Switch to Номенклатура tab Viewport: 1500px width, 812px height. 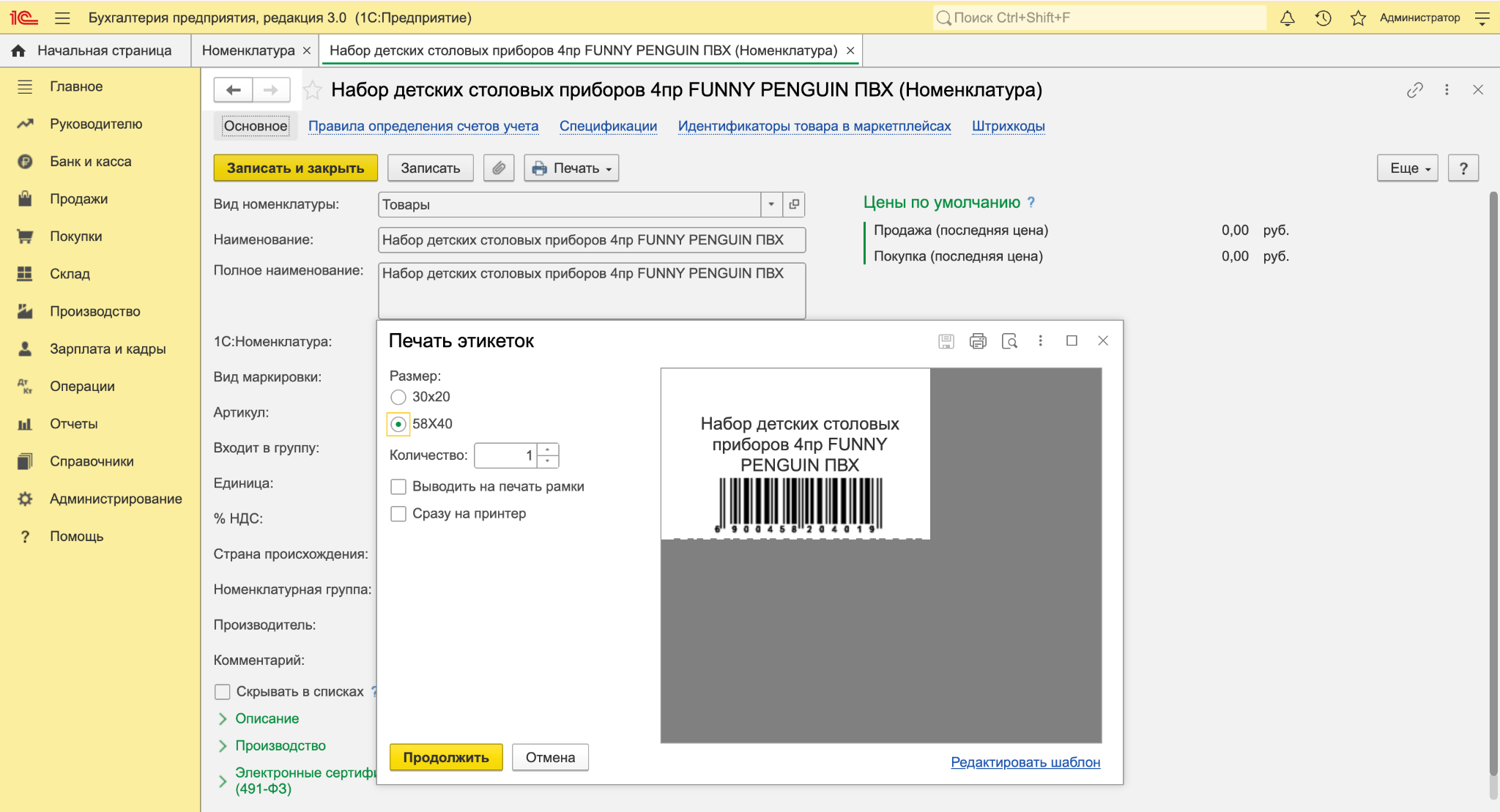click(248, 51)
